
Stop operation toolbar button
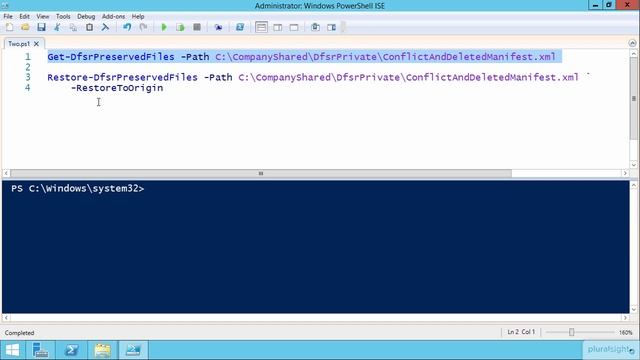197,27
